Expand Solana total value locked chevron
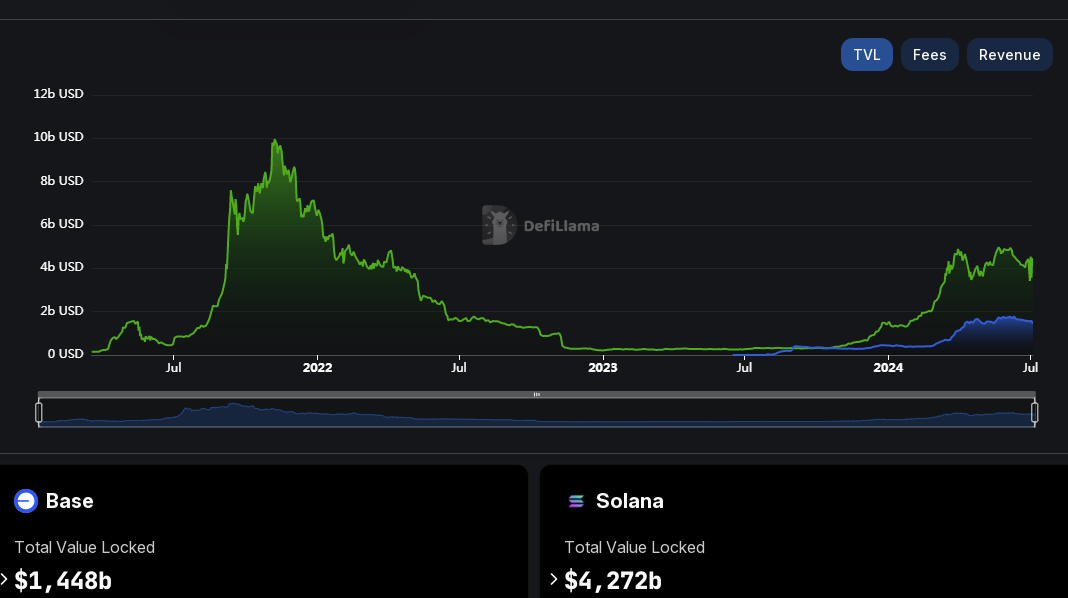The width and height of the screenshot is (1068, 598). coord(554,580)
